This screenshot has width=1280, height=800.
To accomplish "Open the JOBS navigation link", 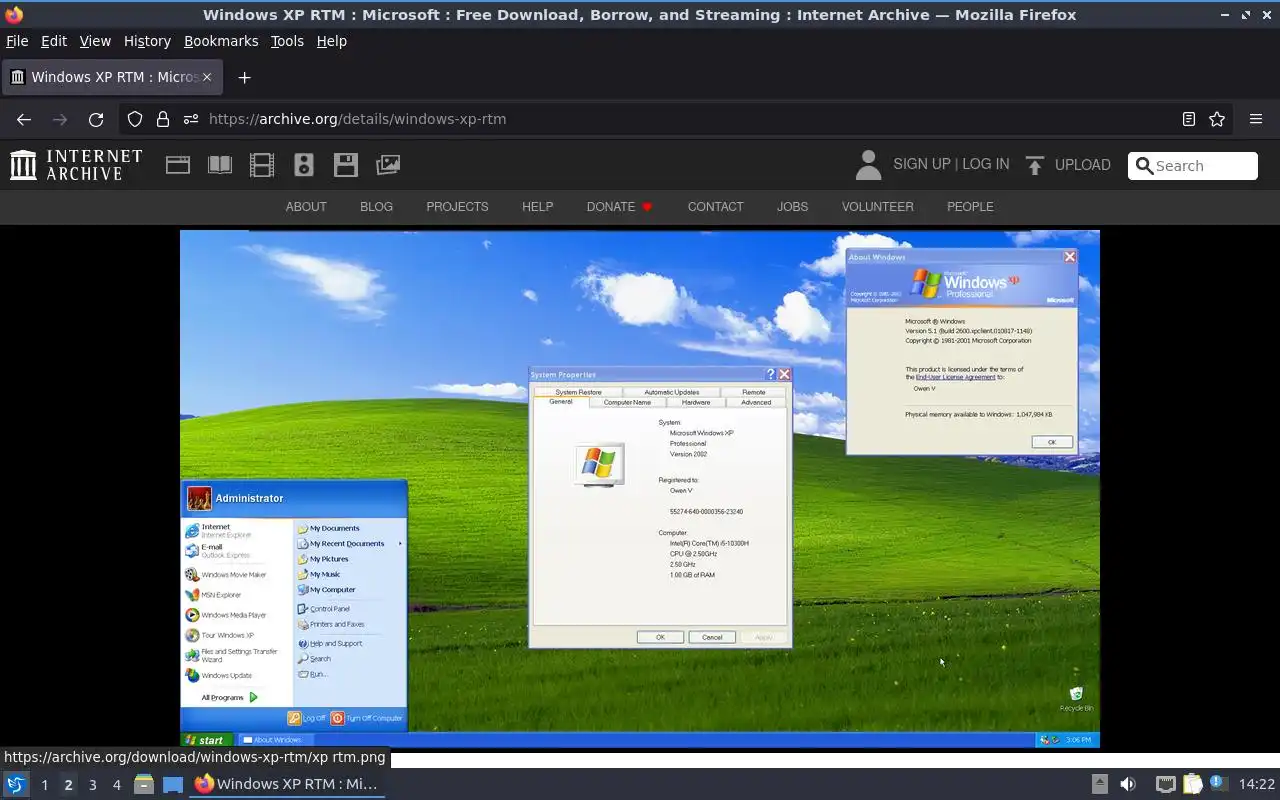I will point(792,207).
